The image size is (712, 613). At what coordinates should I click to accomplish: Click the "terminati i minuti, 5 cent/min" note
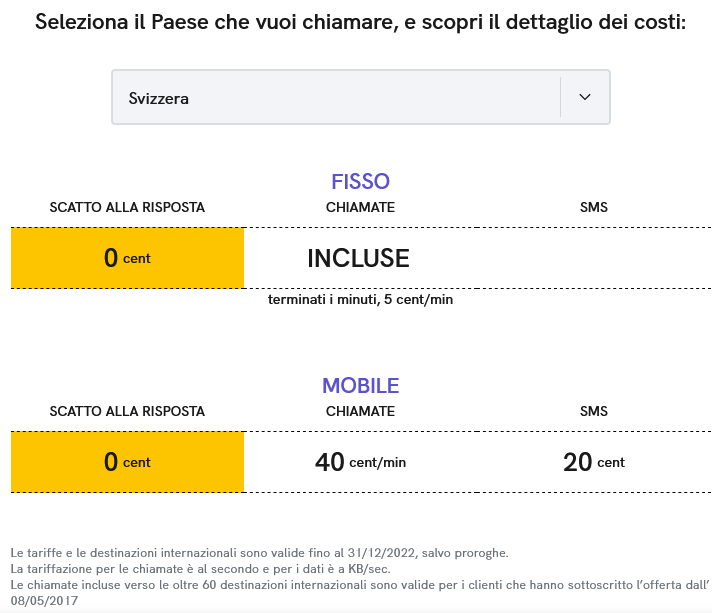click(x=360, y=299)
